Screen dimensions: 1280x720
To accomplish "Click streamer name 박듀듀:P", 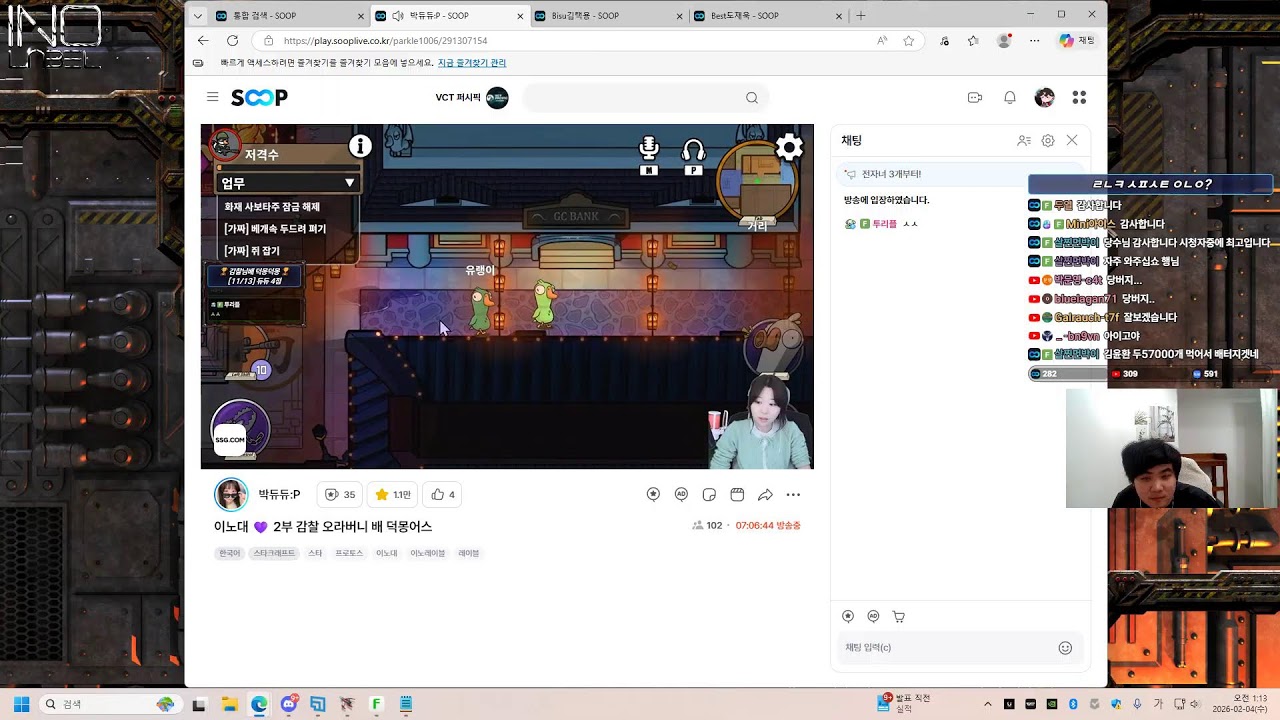I will click(279, 494).
